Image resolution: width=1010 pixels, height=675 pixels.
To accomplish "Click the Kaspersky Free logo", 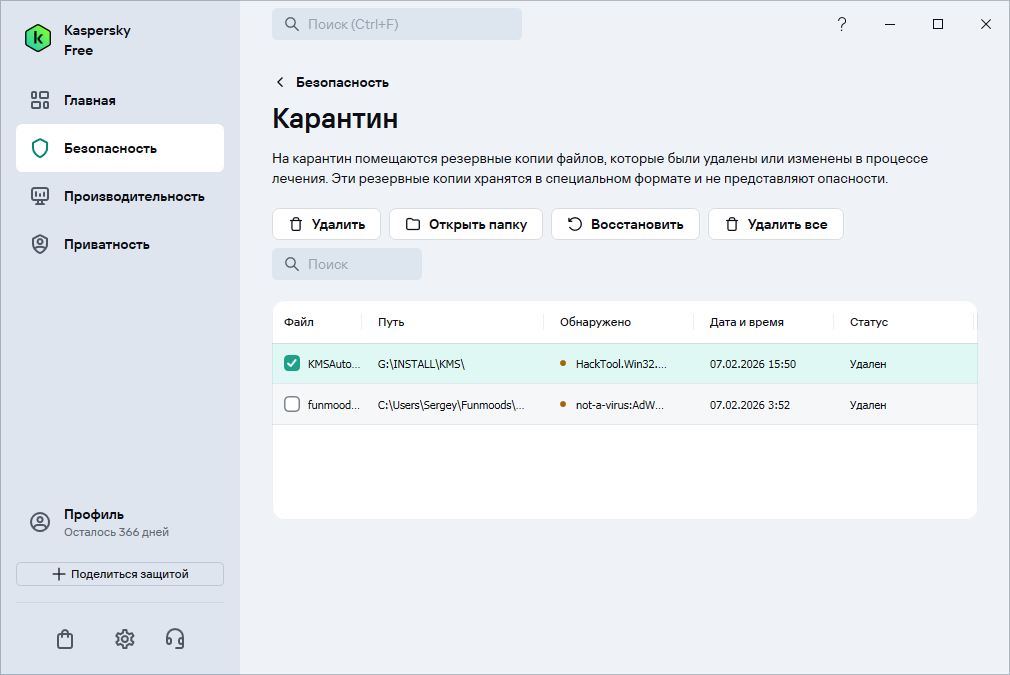I will pos(38,39).
